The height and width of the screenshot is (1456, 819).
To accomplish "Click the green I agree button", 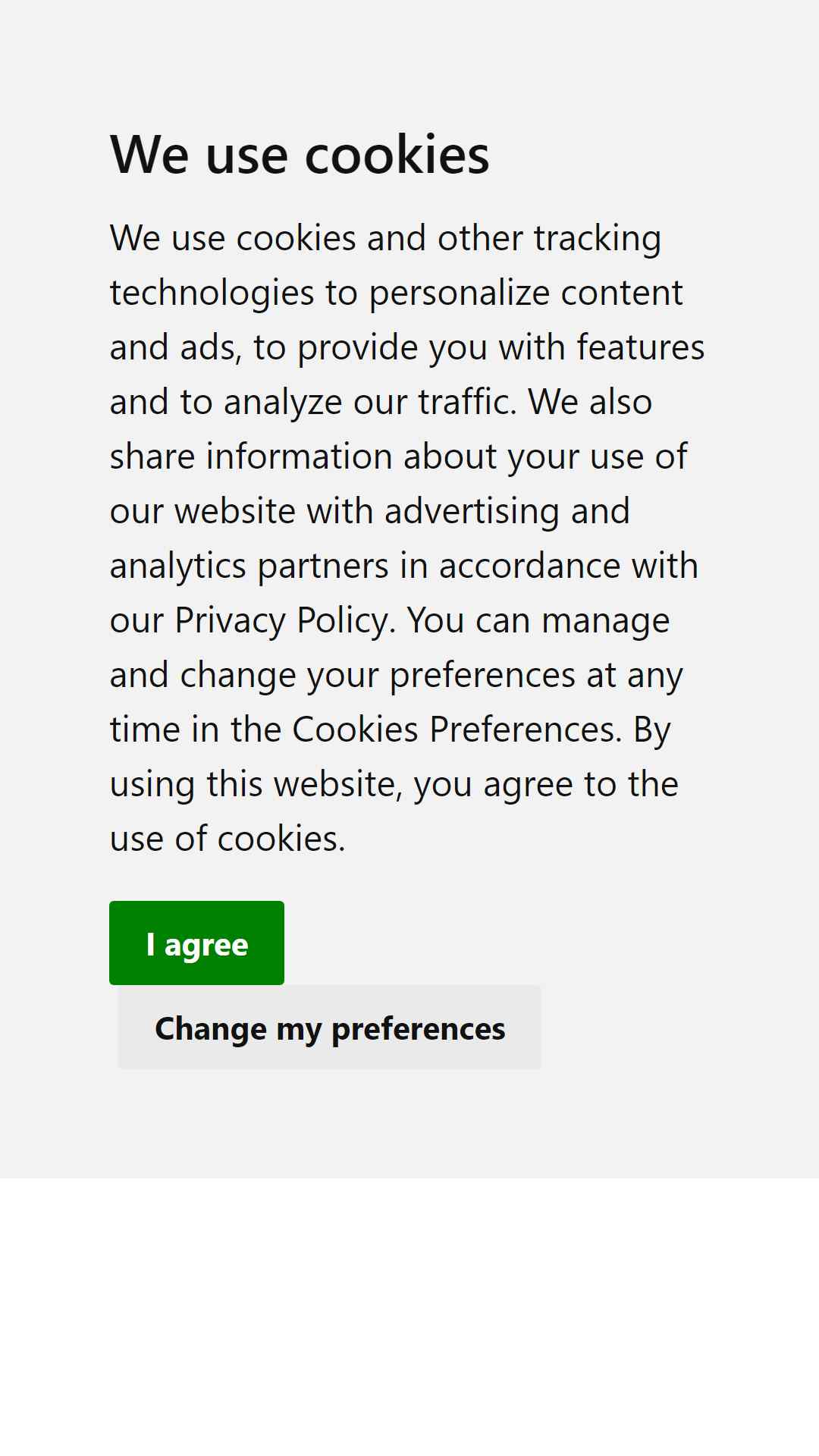I will 196,943.
